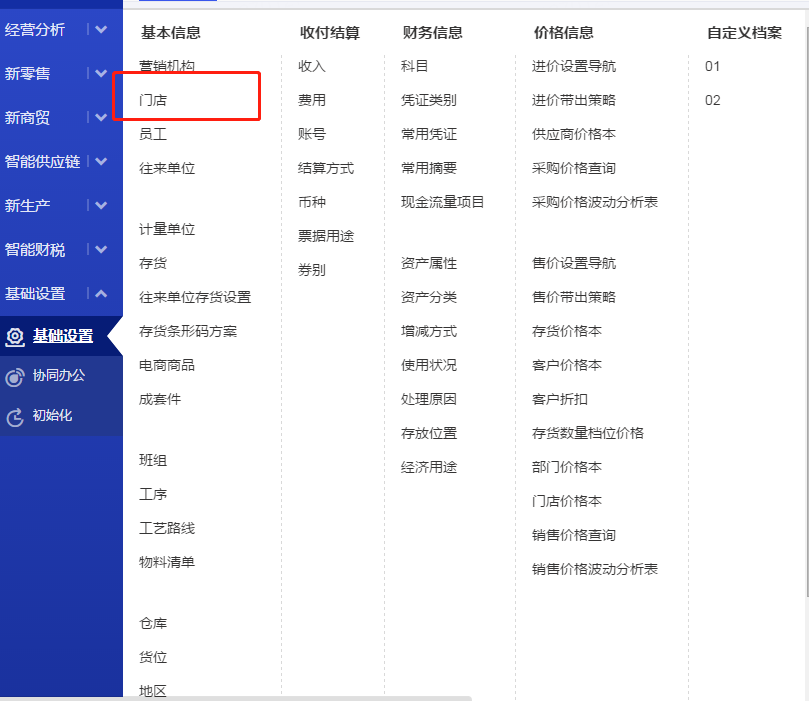Click the 基础设置 gear icon in sidebar
This screenshot has height=701, width=809.
15,337
